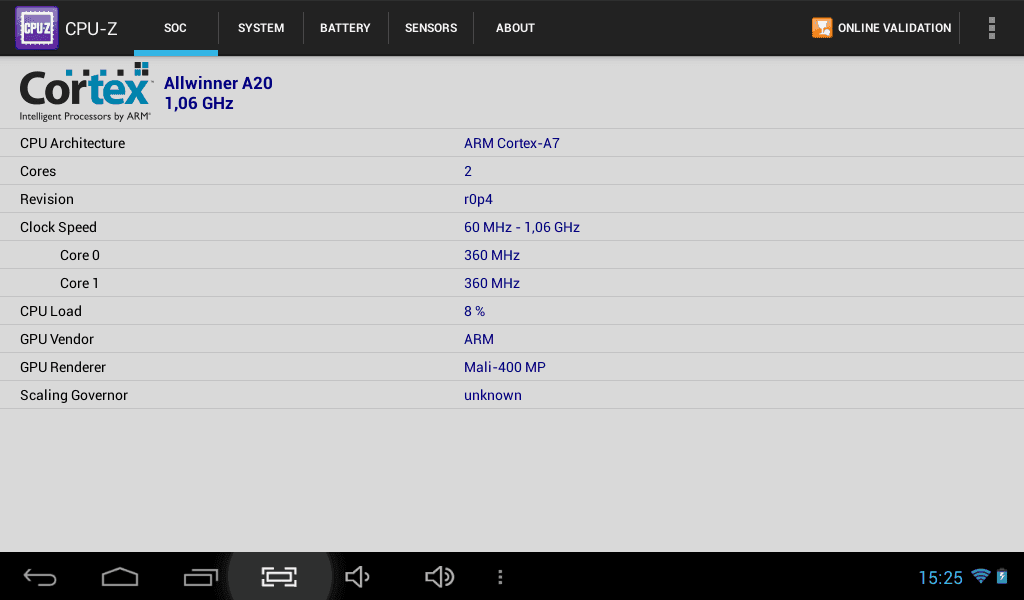Show the ABOUT tab
Screen dimensions: 1024x600
click(515, 28)
